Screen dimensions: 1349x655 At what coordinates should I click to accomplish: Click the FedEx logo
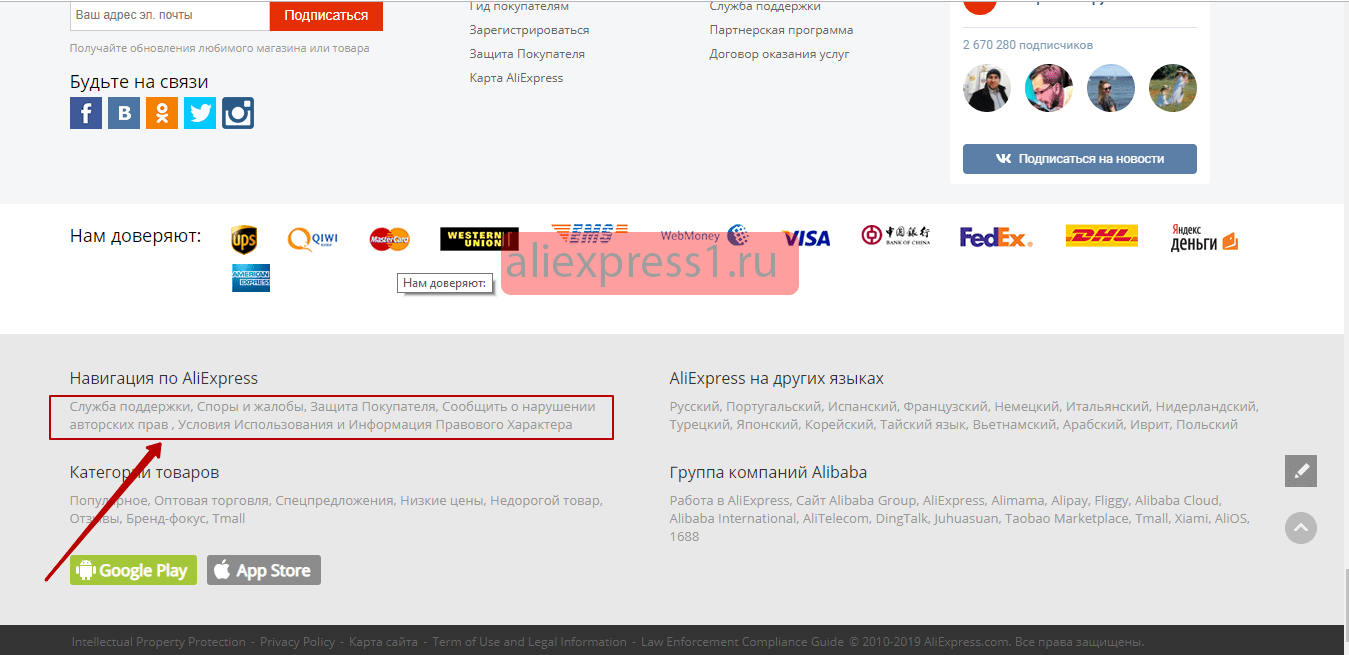(996, 237)
